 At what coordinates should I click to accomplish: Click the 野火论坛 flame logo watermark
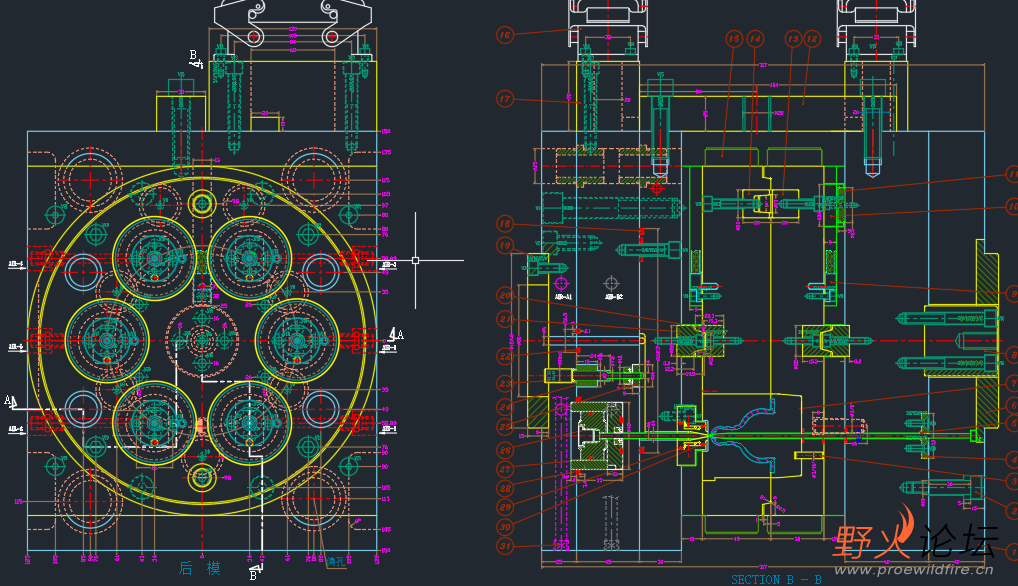(x=905, y=528)
